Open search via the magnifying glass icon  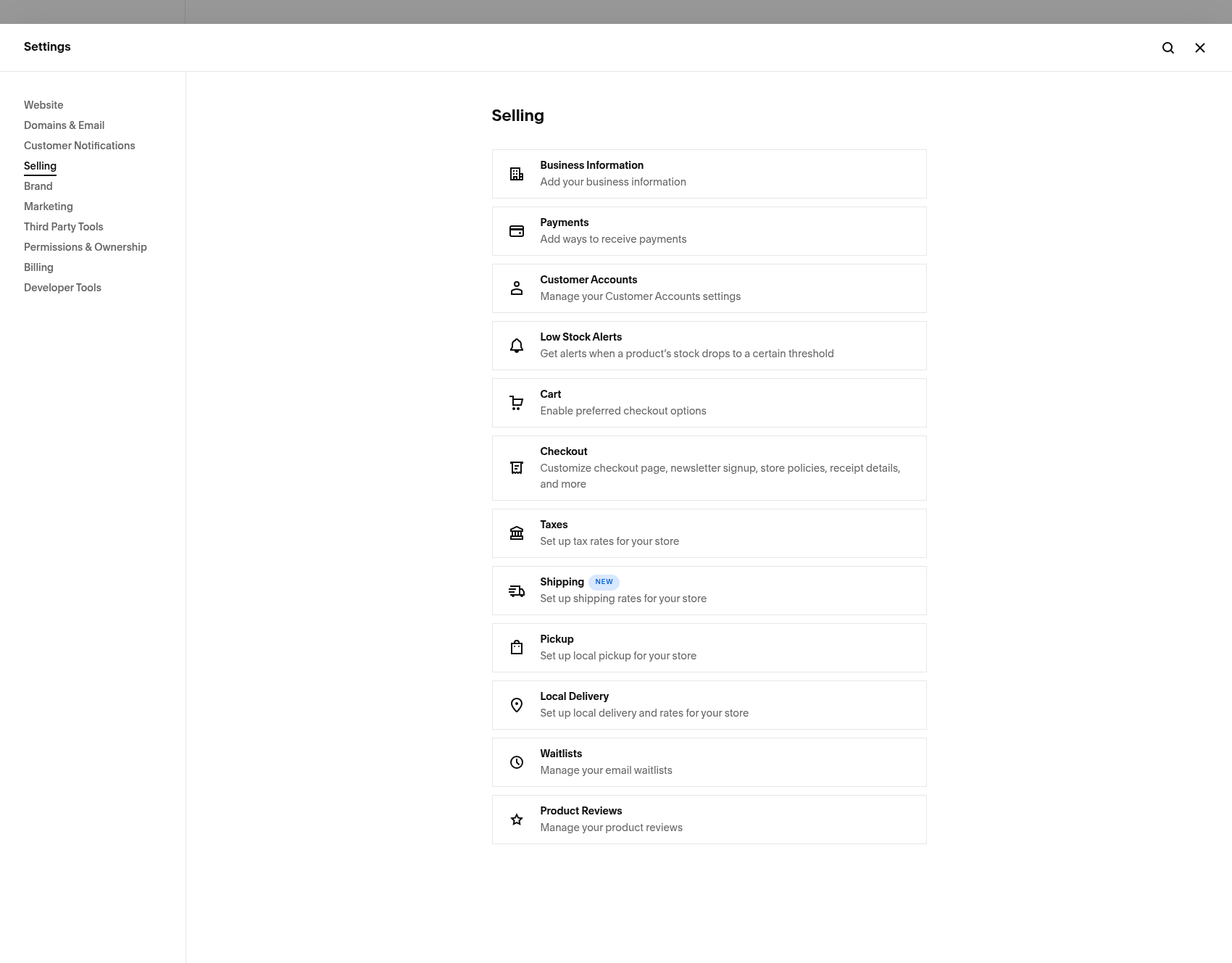tap(1168, 47)
